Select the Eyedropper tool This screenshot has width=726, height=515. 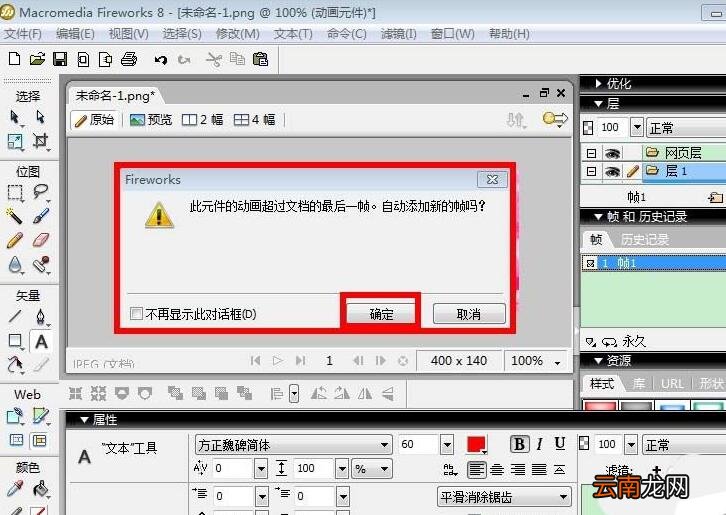coord(15,489)
